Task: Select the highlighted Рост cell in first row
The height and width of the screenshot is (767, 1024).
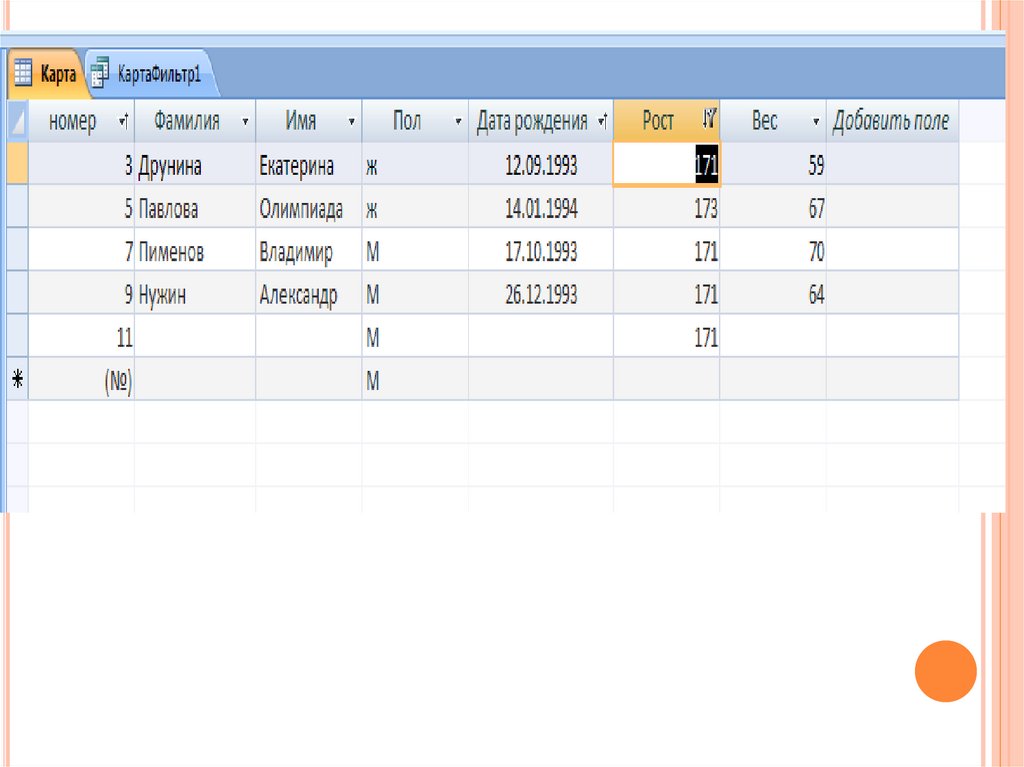Action: tap(666, 166)
